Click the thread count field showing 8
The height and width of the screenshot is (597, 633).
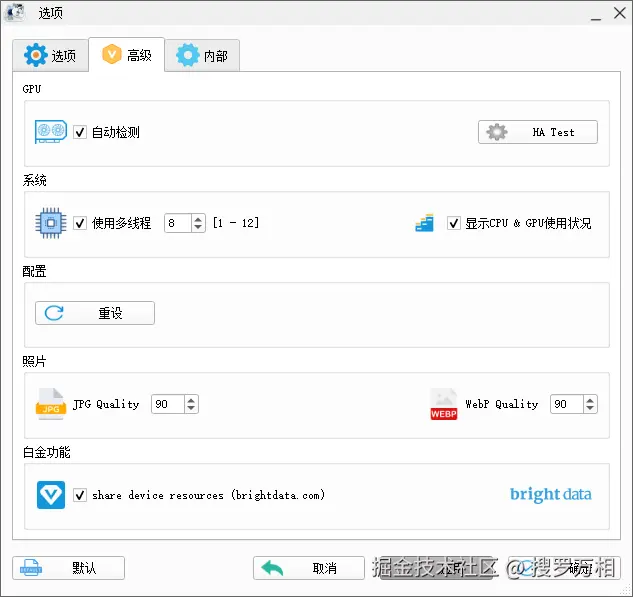[x=178, y=223]
